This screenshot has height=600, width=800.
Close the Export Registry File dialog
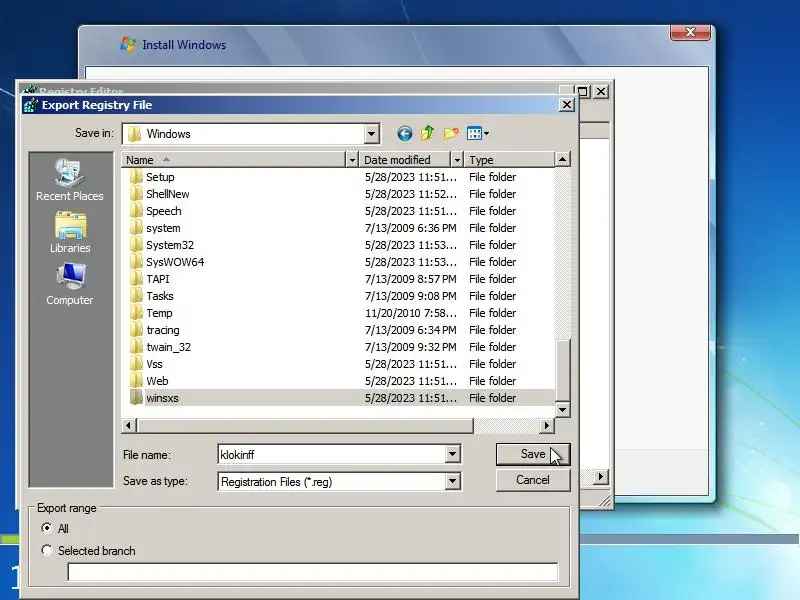click(x=567, y=105)
